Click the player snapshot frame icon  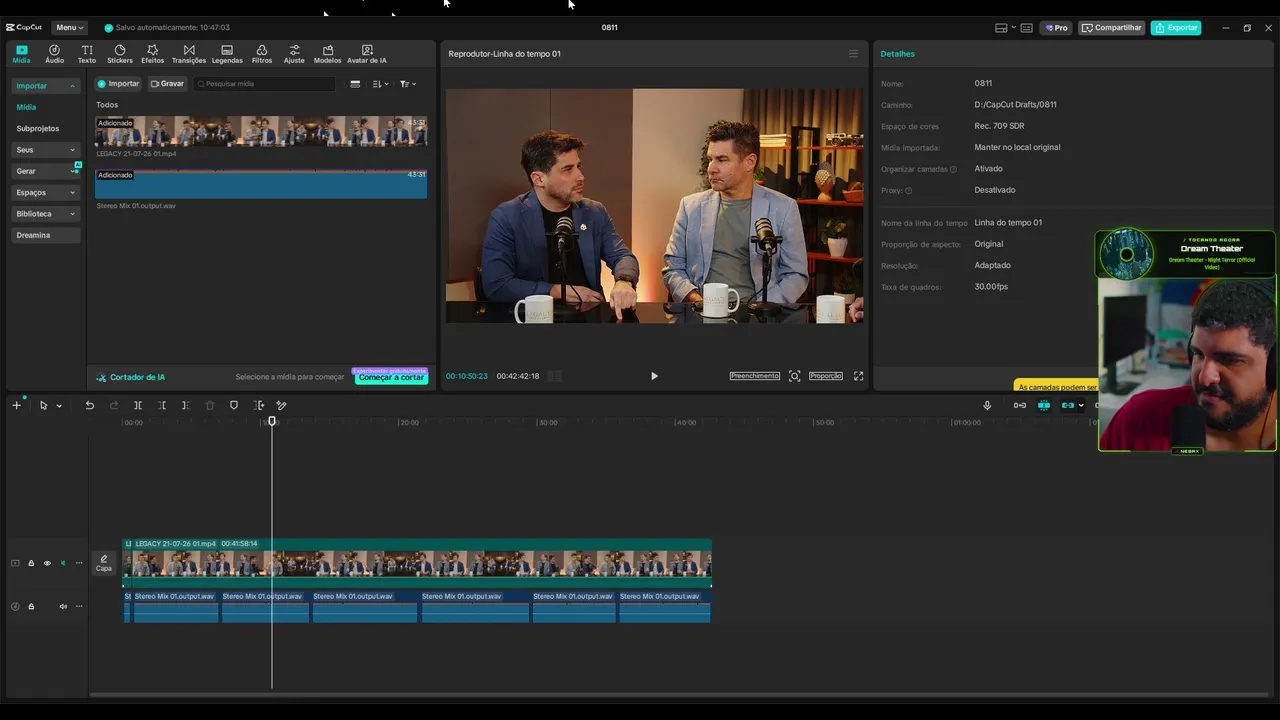794,376
